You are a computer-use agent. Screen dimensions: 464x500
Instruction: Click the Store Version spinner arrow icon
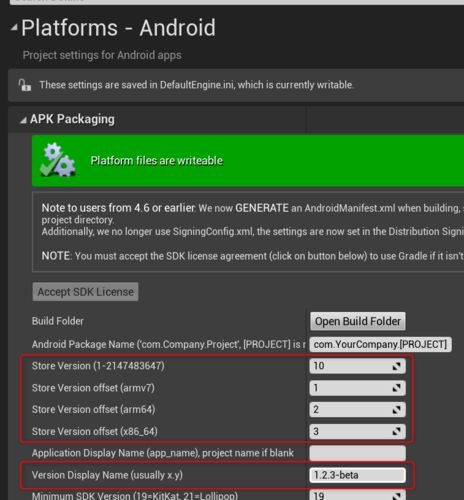[396, 366]
